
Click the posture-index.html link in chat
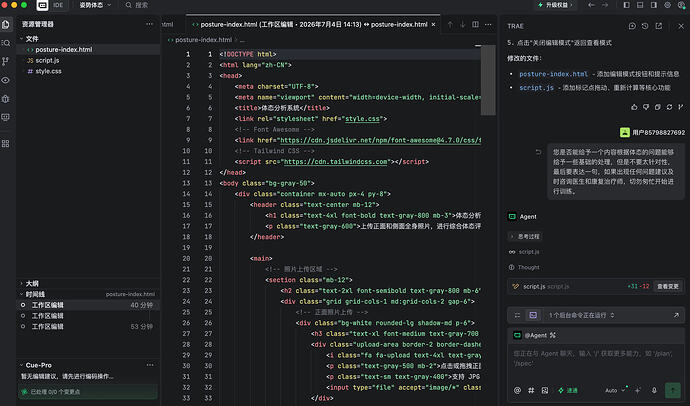553,74
